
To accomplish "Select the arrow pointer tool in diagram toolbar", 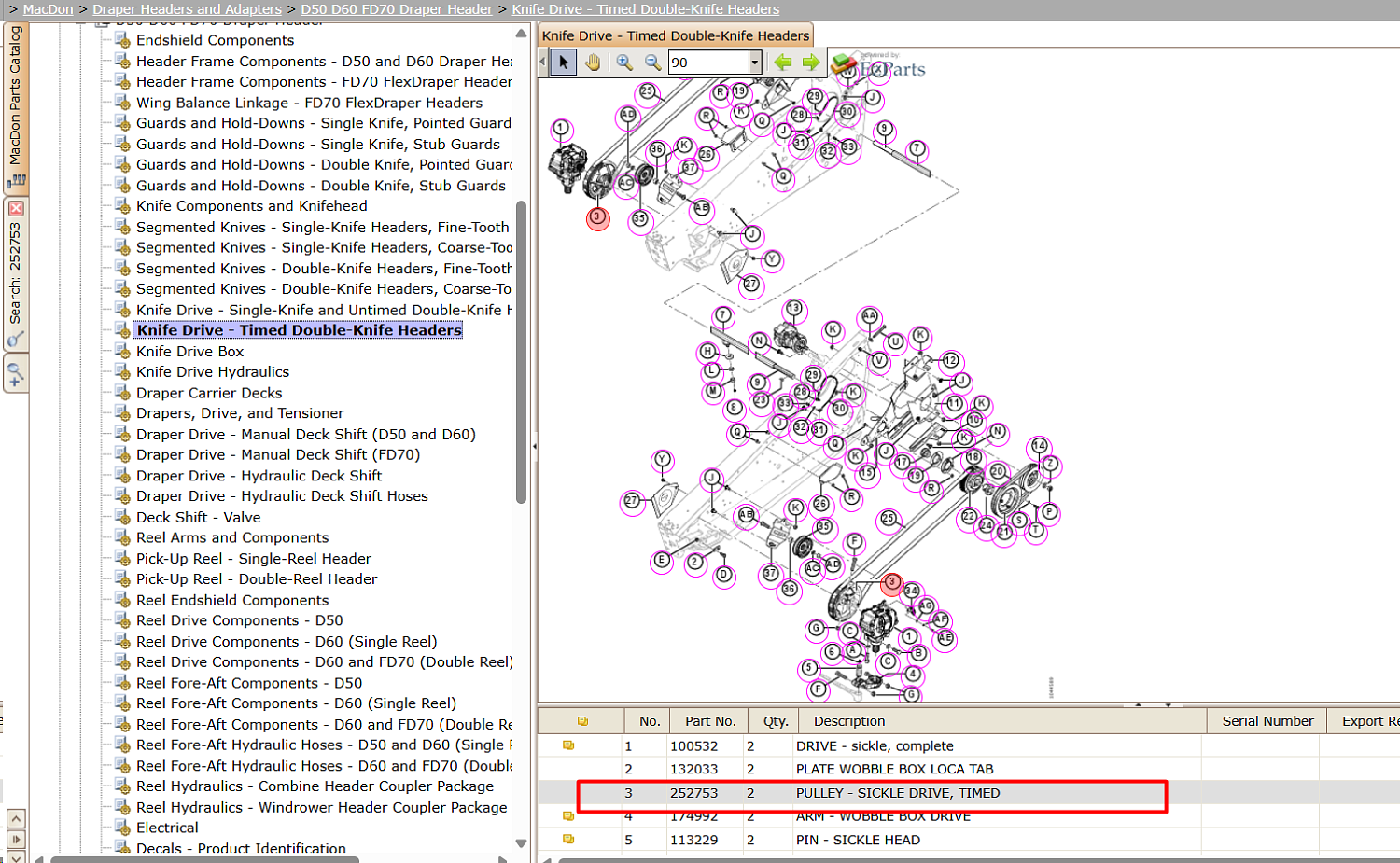I will pos(563,63).
